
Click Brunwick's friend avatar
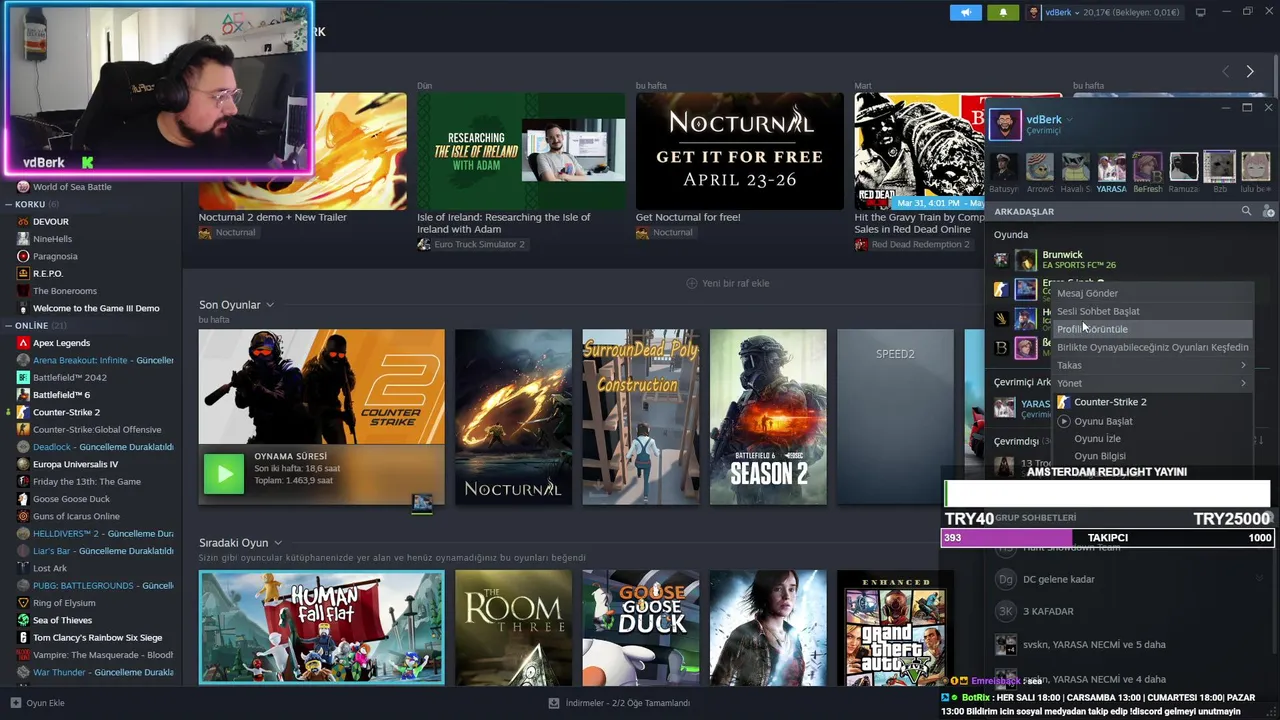[1026, 260]
